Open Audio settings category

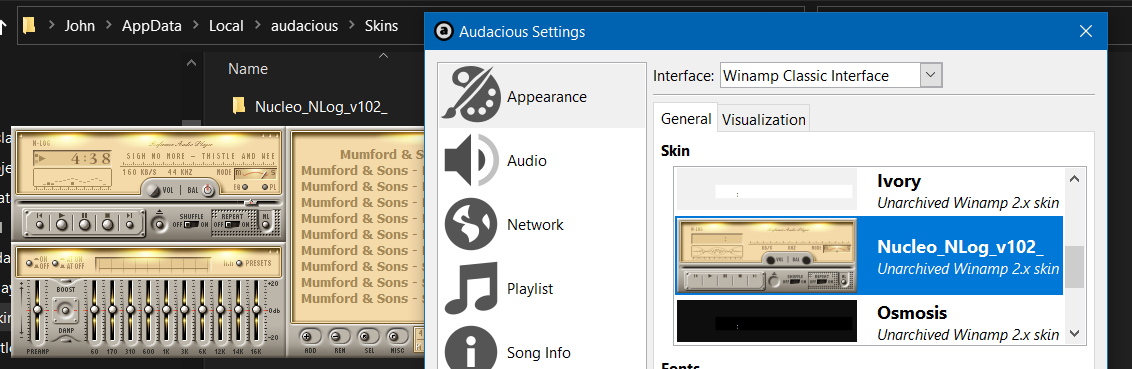tap(541, 160)
